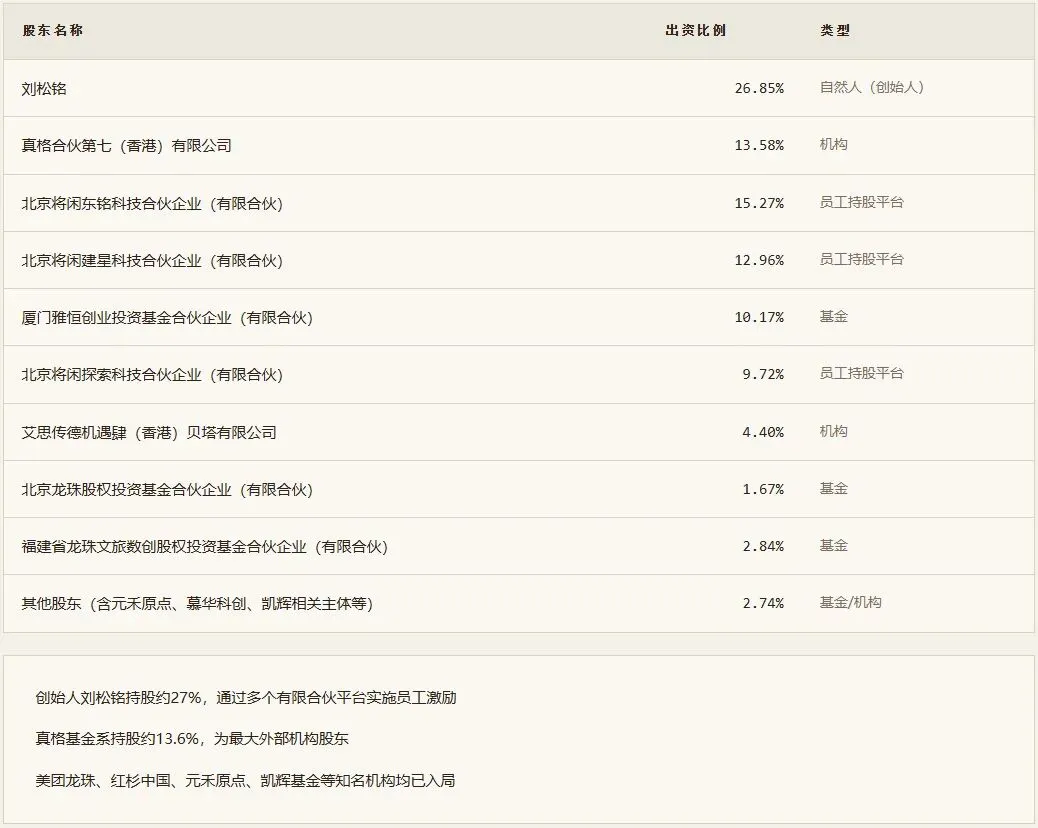Click the 基金/机构 type cell

(851, 602)
